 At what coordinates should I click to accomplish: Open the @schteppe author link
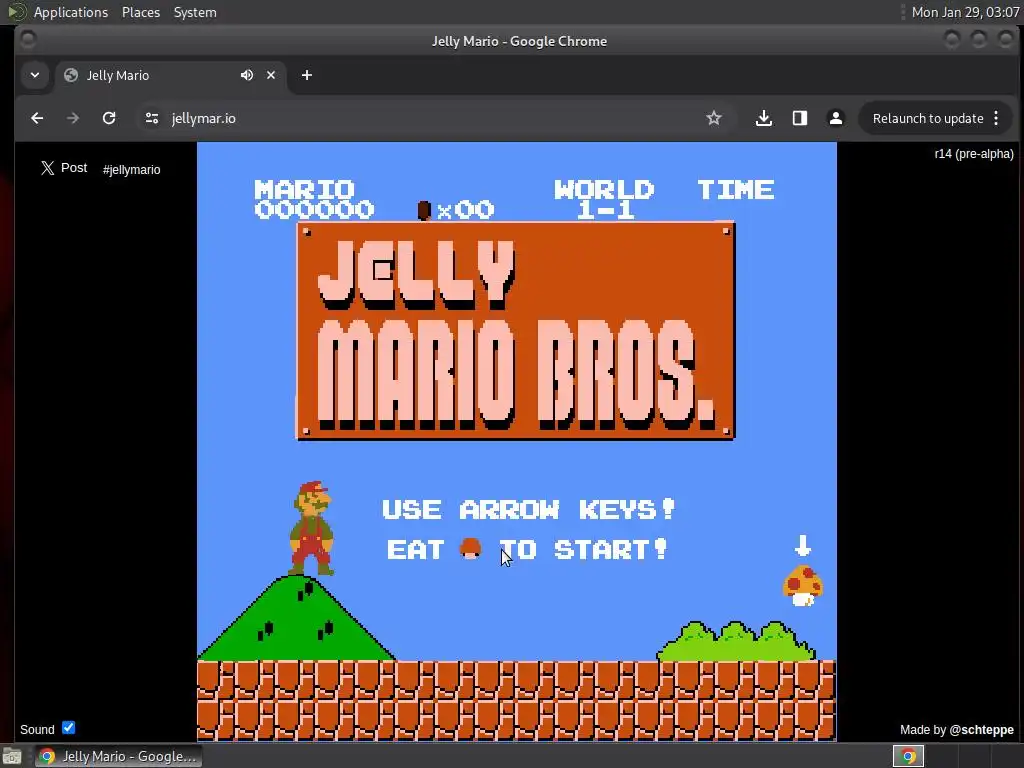click(981, 729)
